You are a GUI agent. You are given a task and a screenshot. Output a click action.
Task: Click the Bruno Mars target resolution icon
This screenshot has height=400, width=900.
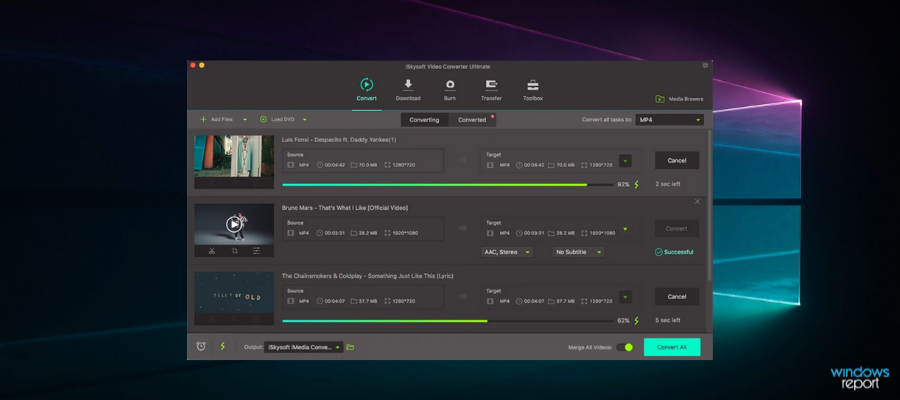coord(584,233)
